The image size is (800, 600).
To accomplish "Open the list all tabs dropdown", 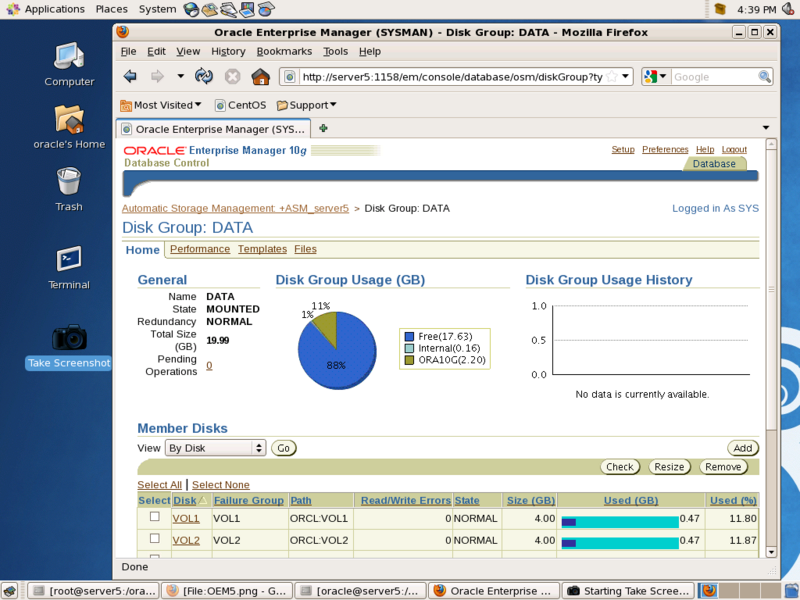I will pos(766,128).
